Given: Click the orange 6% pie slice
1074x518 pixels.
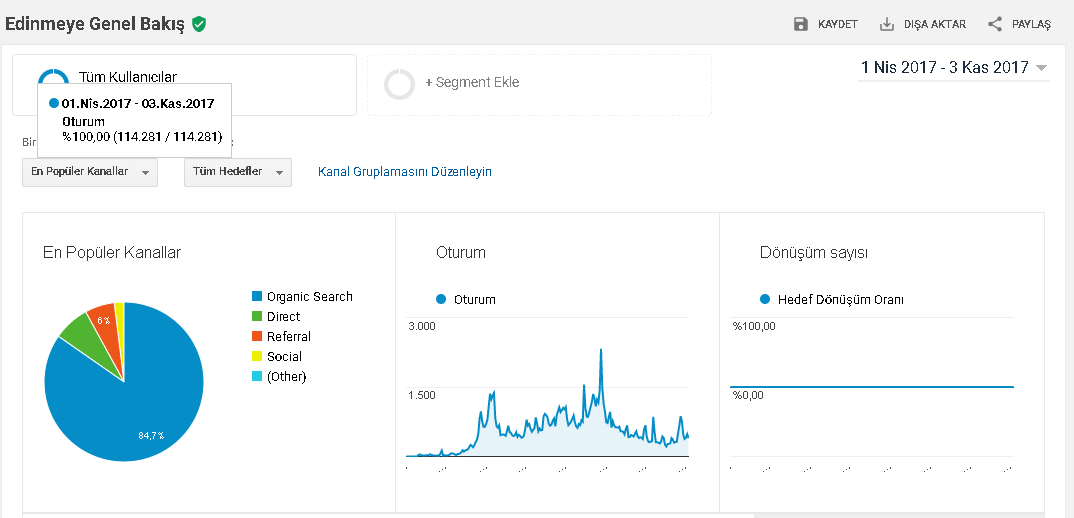Looking at the screenshot, I should (104, 321).
